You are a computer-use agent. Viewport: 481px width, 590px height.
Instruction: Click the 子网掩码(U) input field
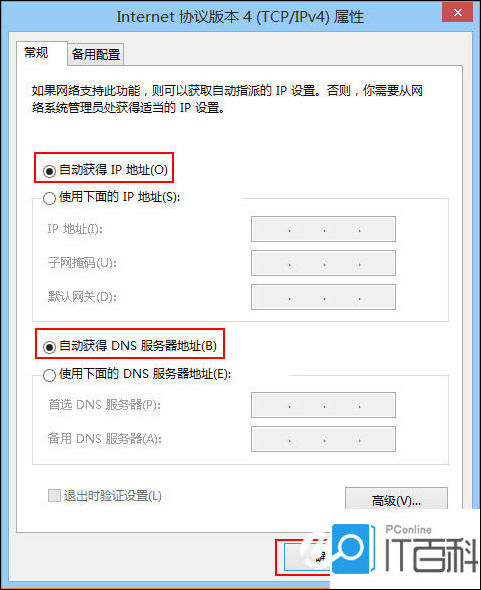323,263
